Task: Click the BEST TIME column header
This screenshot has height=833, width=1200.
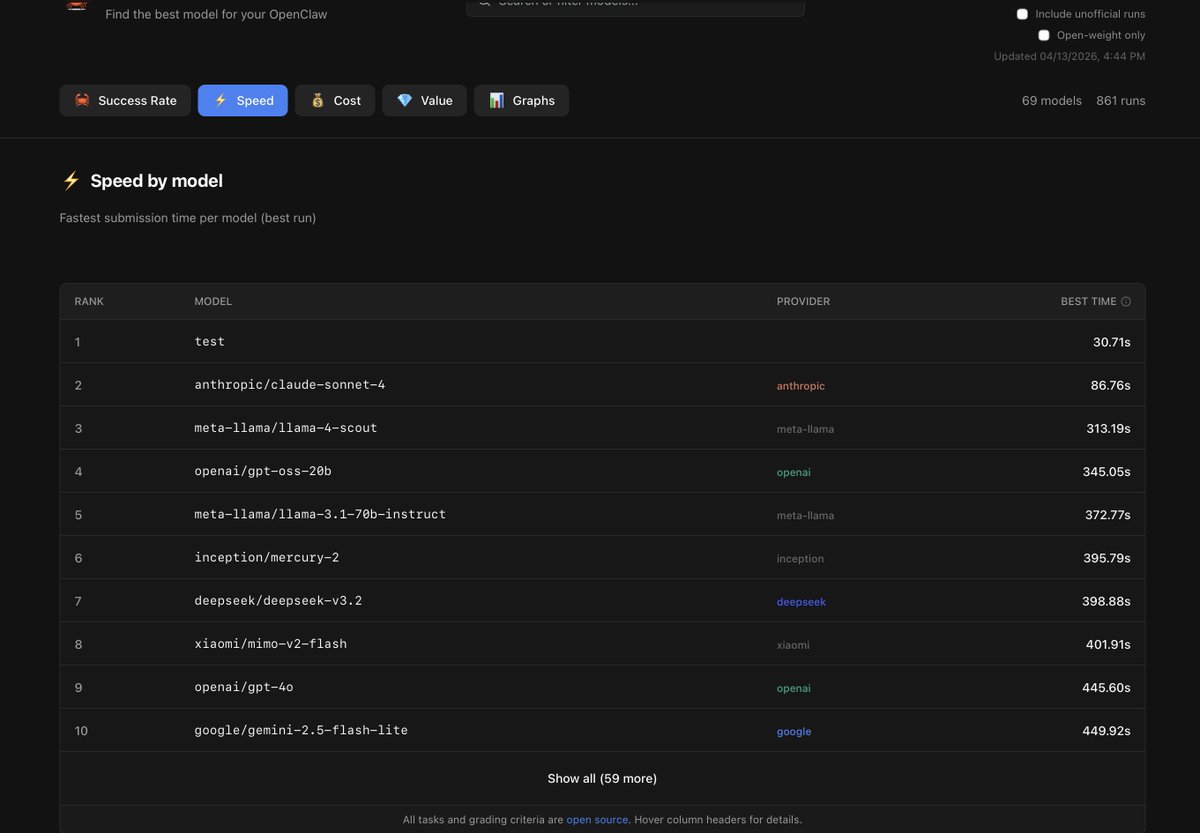Action: (x=1088, y=301)
